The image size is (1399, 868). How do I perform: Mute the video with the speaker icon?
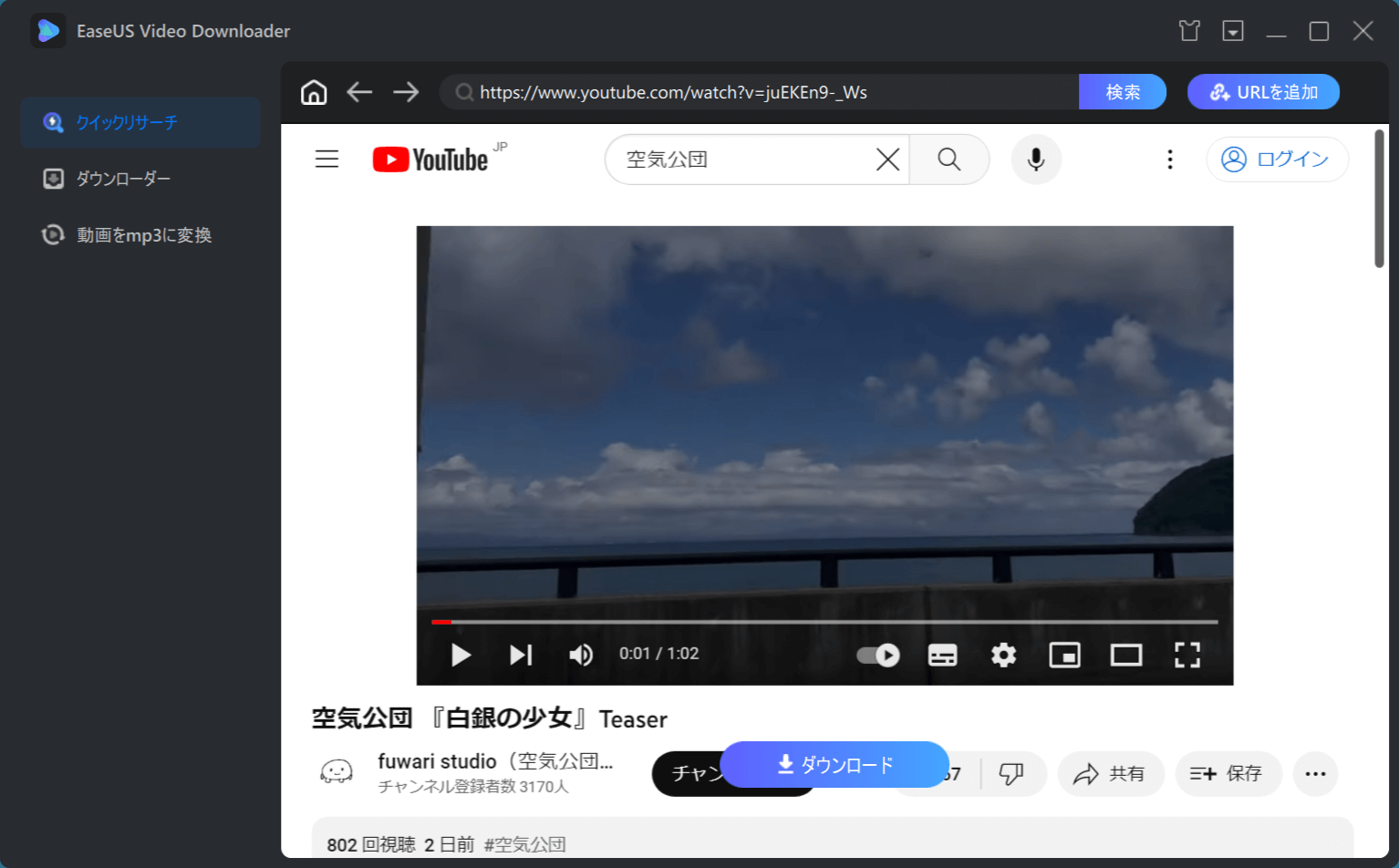(x=581, y=655)
